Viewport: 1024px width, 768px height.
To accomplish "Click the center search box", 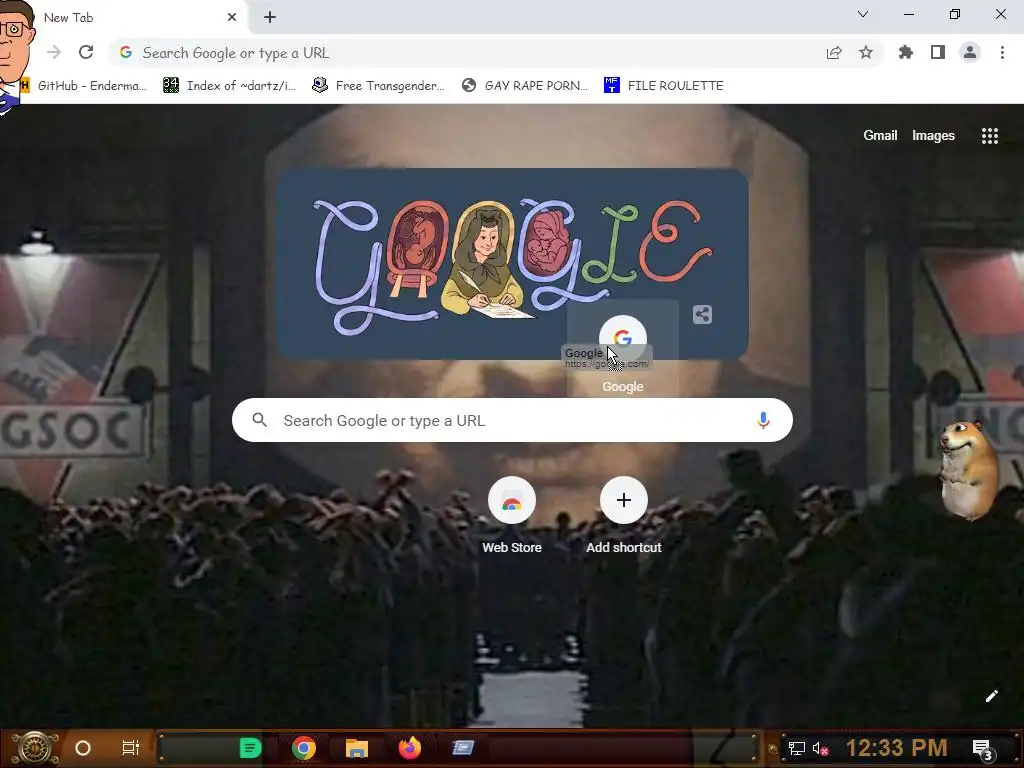I will [512, 420].
